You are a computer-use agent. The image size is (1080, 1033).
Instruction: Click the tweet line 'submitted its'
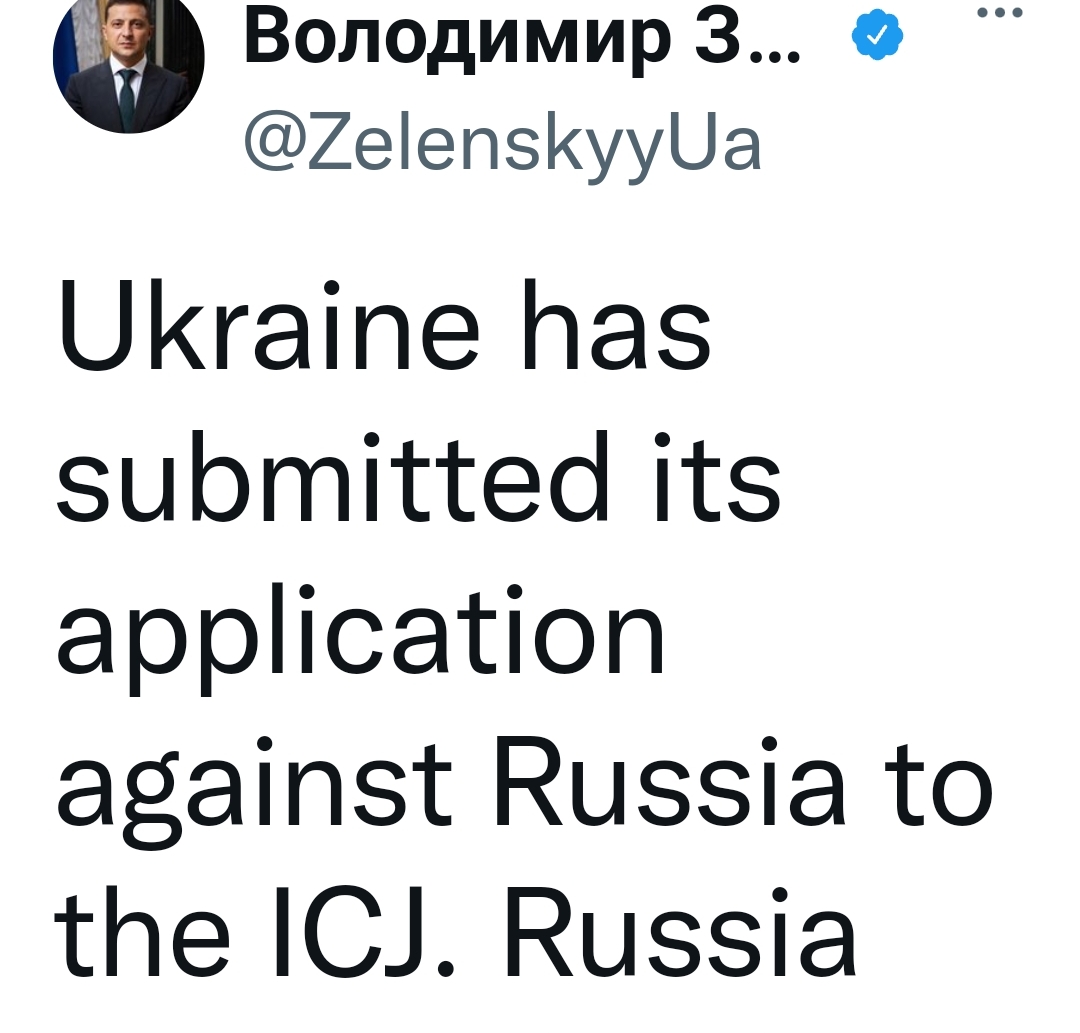[x=419, y=477]
